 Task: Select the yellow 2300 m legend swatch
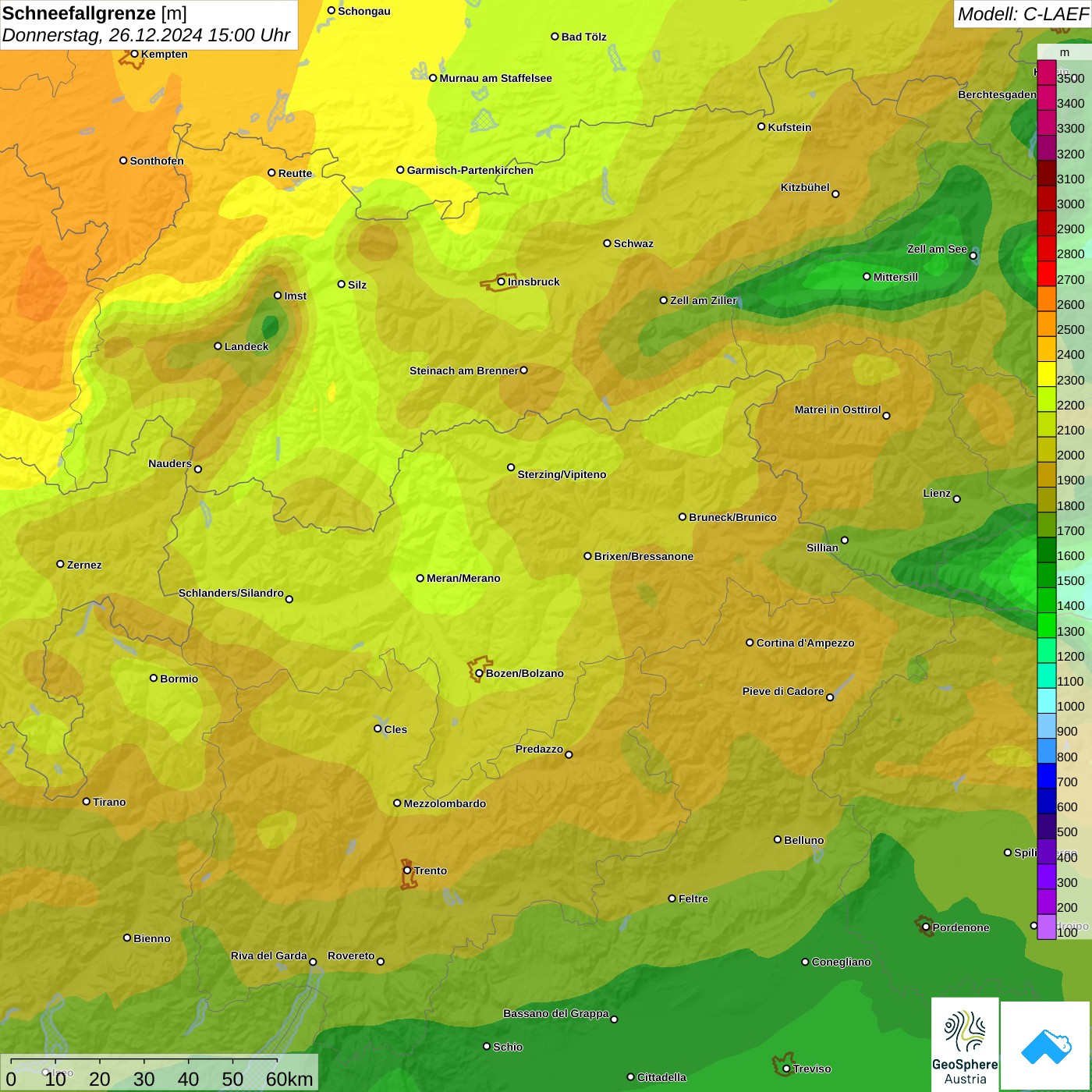1047,374
